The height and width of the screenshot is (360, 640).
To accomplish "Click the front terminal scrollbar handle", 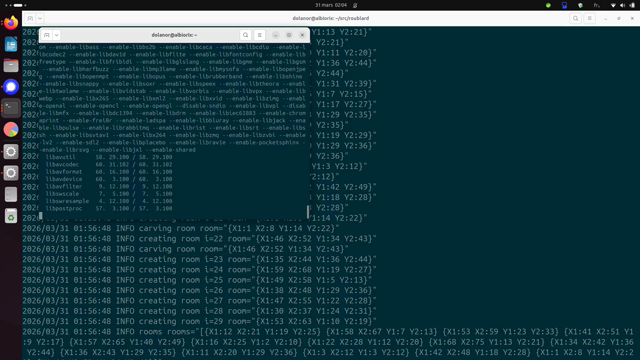I will tap(308, 212).
